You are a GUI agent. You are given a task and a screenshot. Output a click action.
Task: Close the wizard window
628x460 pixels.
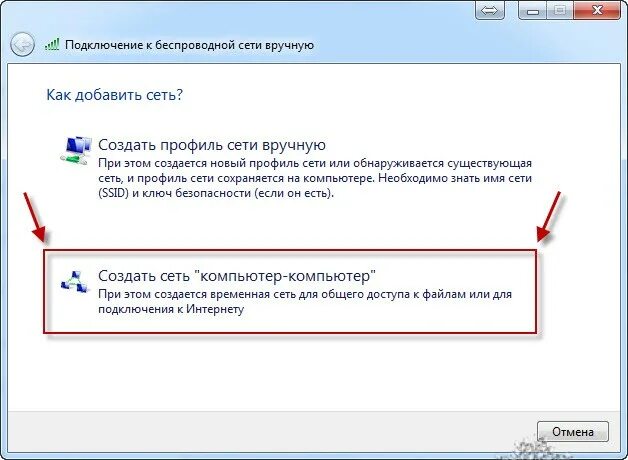pyautogui.click(x=597, y=10)
